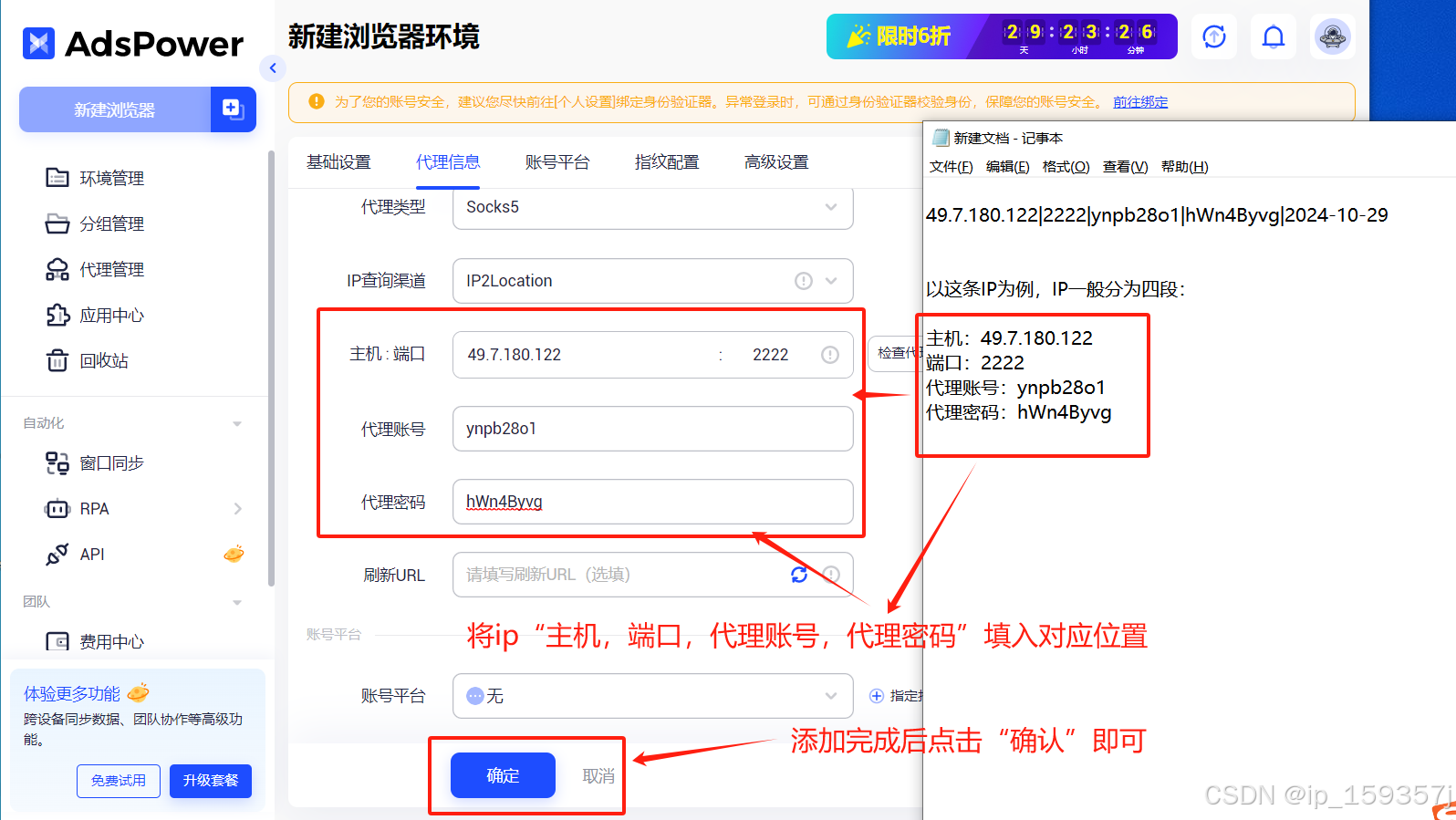Open 代理管理 in the sidebar
The height and width of the screenshot is (820, 1456).
coord(95,269)
